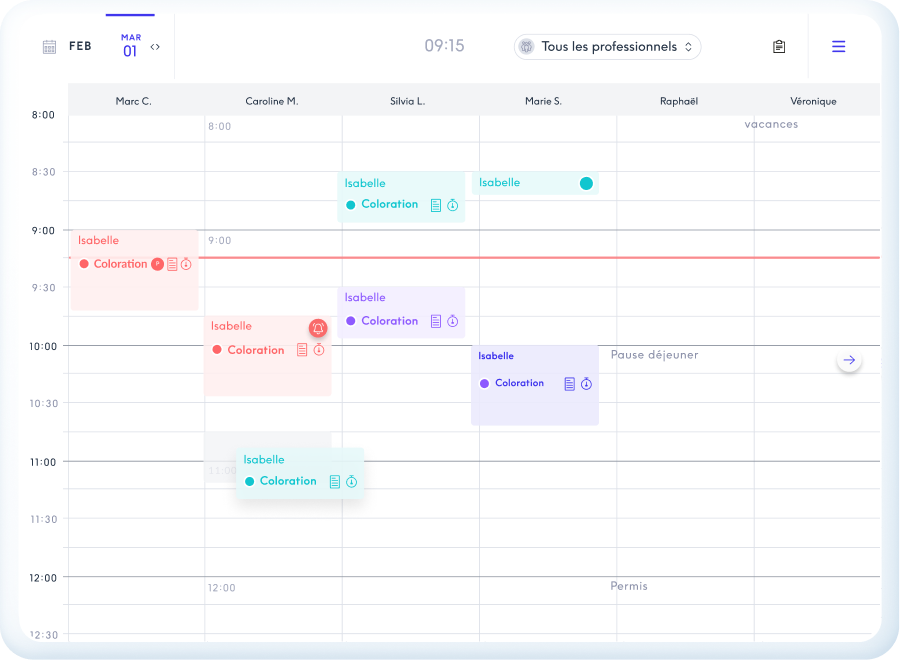The image size is (900, 660).
Task: Select the FEB month label
Action: pos(80,46)
